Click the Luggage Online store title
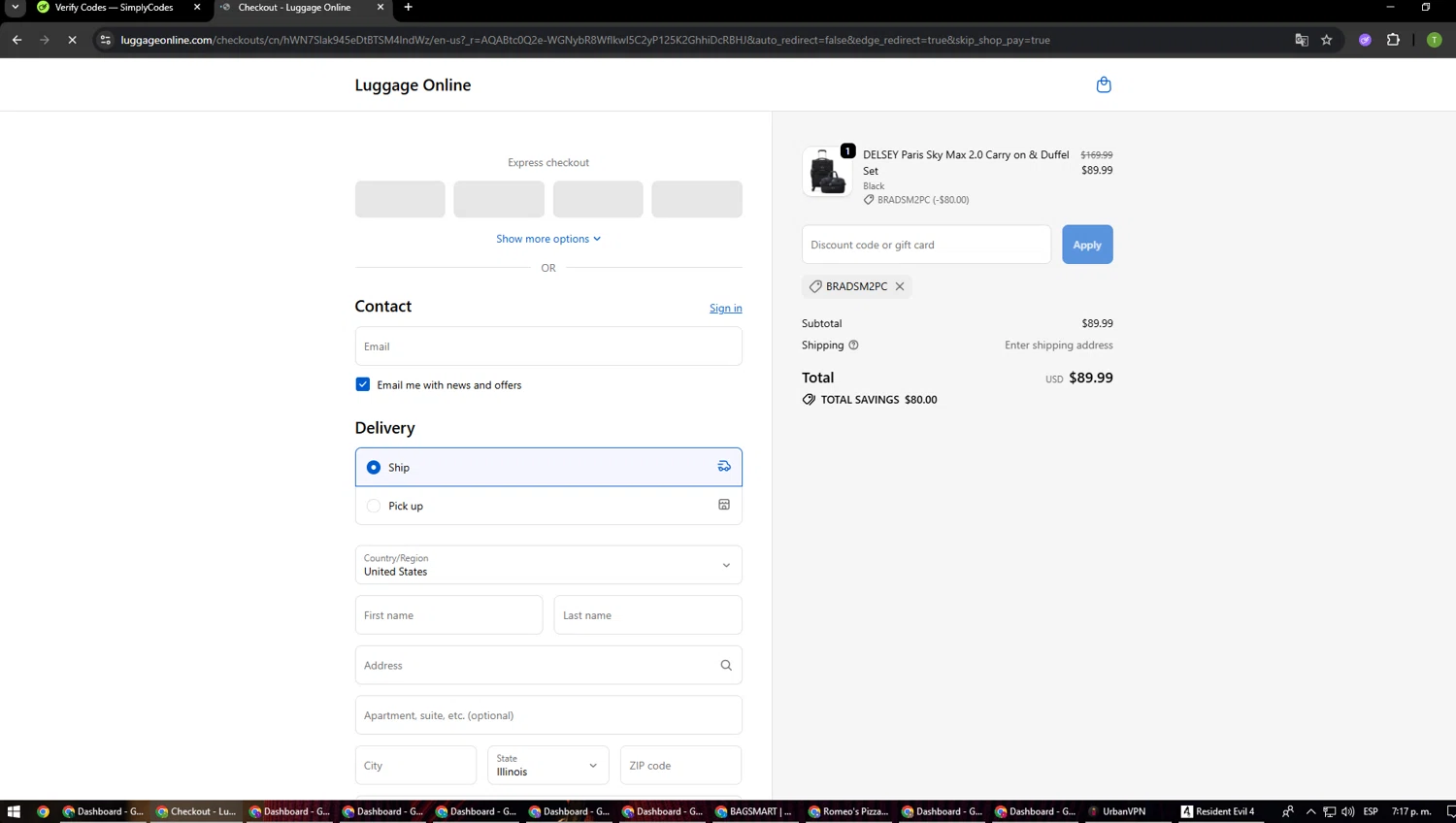The width and height of the screenshot is (1456, 823). click(413, 85)
